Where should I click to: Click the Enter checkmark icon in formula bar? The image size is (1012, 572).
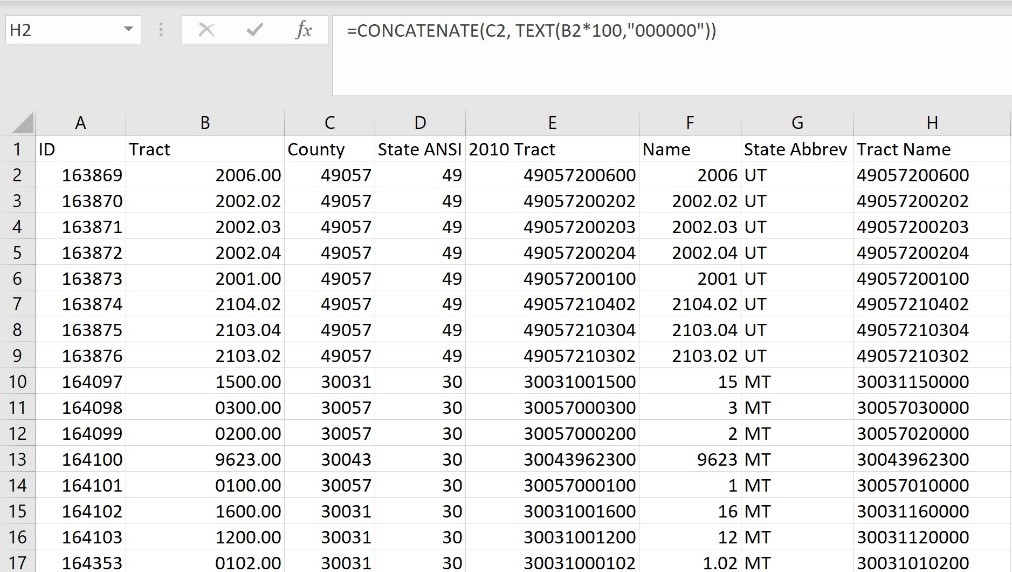pyautogui.click(x=255, y=31)
